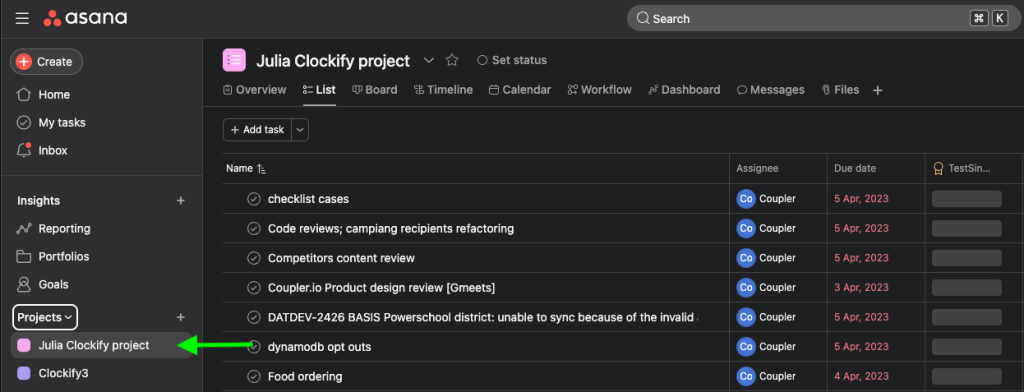This screenshot has height=392, width=1024.
Task: Open 'Competitors content review' task
Action: click(x=341, y=258)
